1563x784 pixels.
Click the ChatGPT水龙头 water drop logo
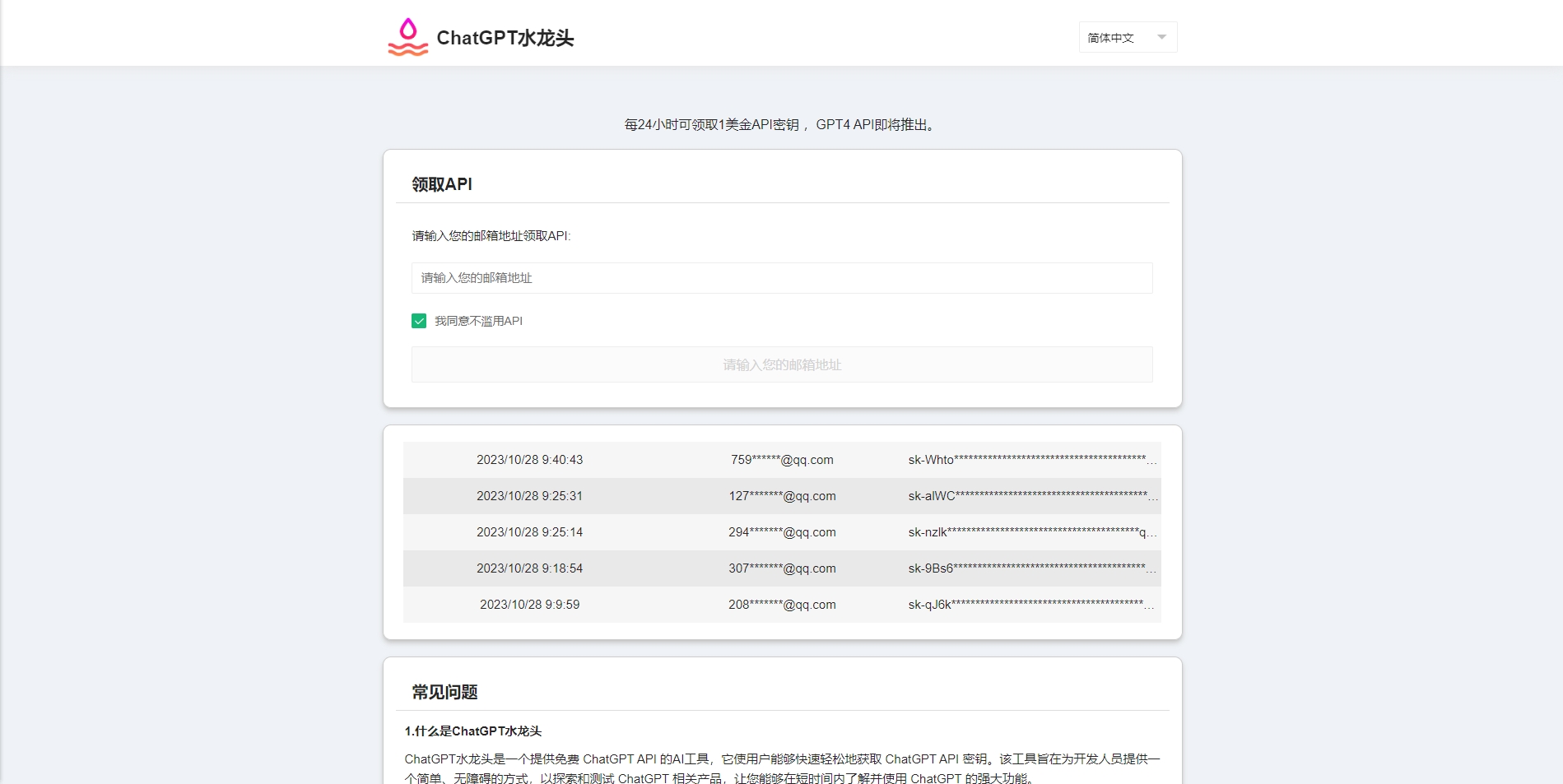pos(408,37)
